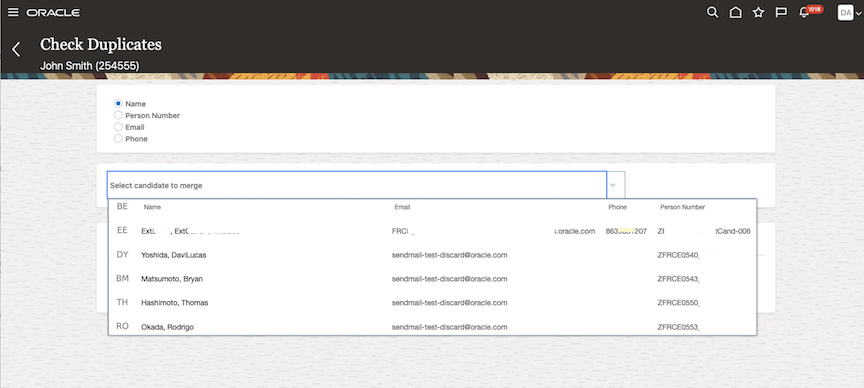Click the 1018 notification badge
Viewport: 864px width, 388px height.
pos(814,9)
